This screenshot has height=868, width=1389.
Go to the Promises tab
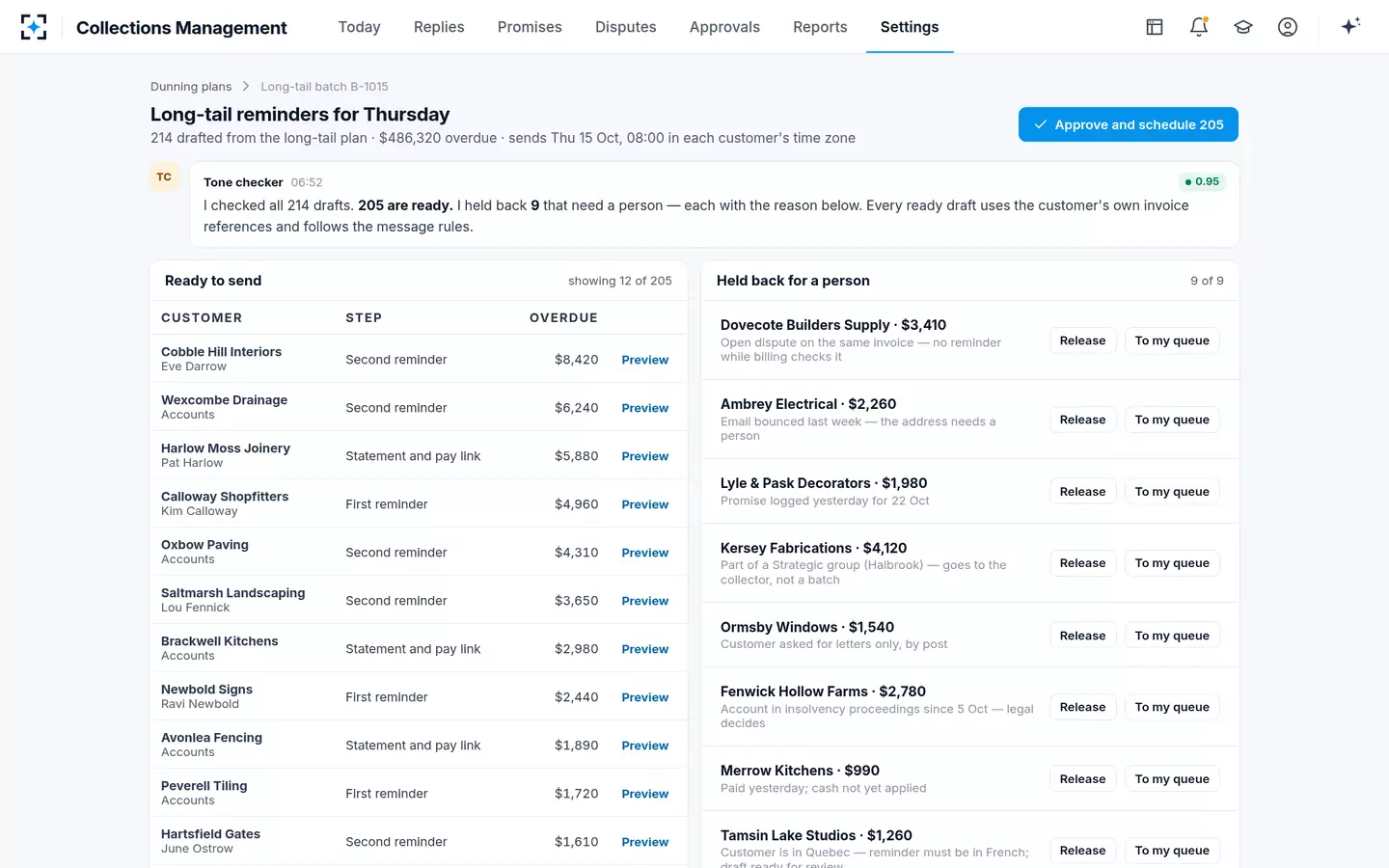click(x=530, y=27)
